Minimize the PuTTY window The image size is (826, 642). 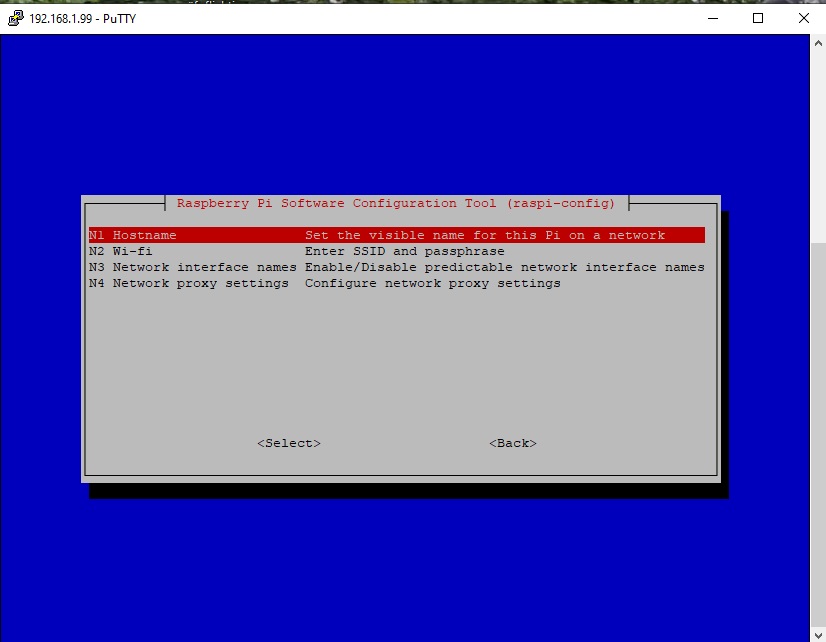tap(712, 18)
